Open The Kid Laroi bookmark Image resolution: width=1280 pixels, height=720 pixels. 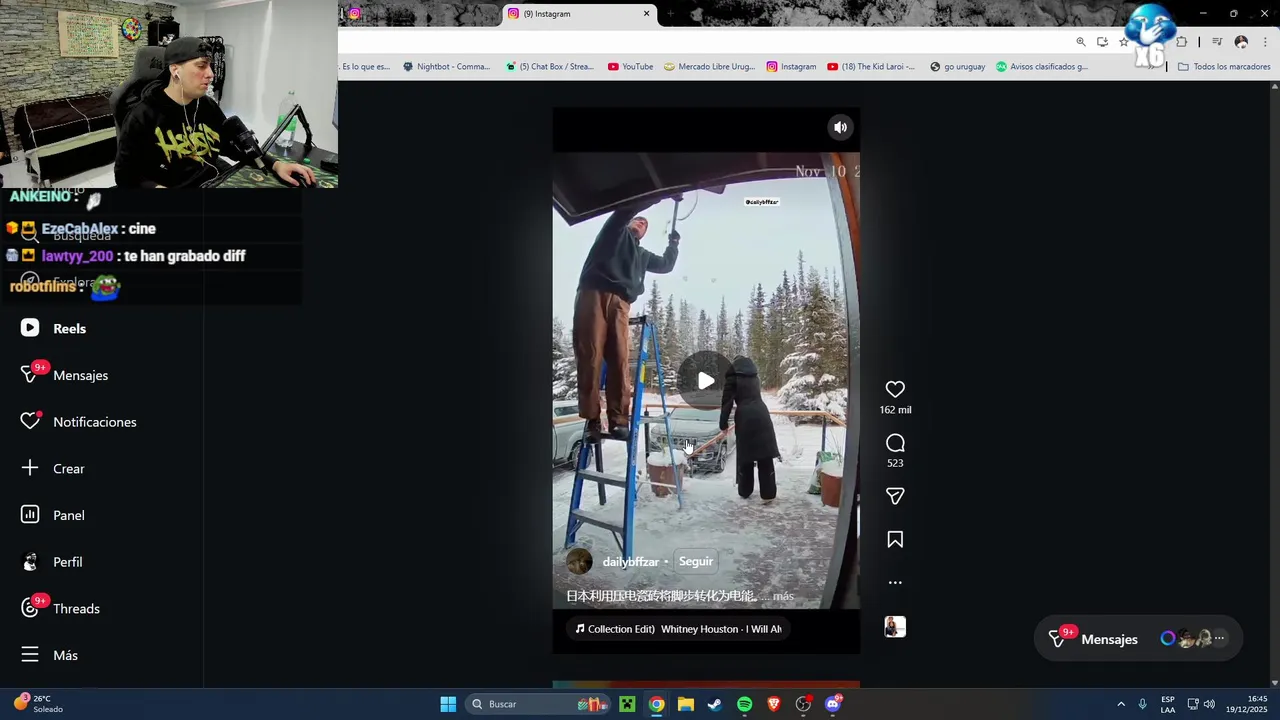tap(870, 67)
